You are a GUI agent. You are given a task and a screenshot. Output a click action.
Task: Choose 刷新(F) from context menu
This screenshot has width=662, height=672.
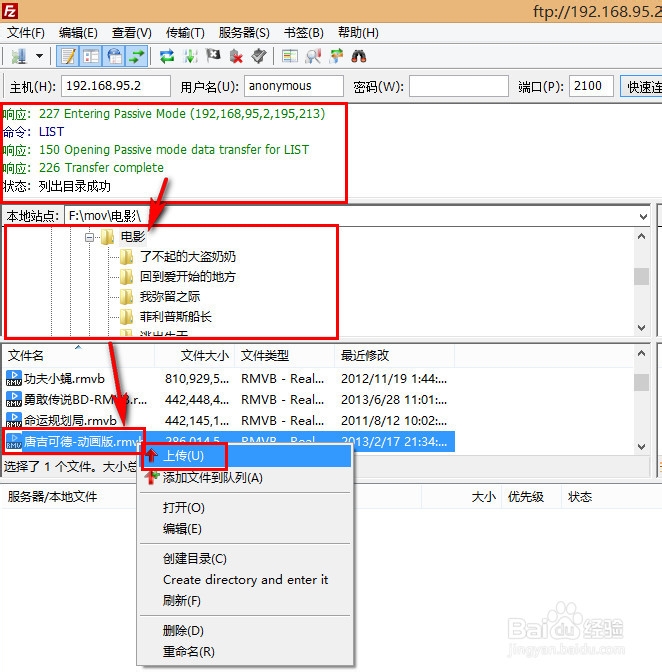pyautogui.click(x=246, y=601)
